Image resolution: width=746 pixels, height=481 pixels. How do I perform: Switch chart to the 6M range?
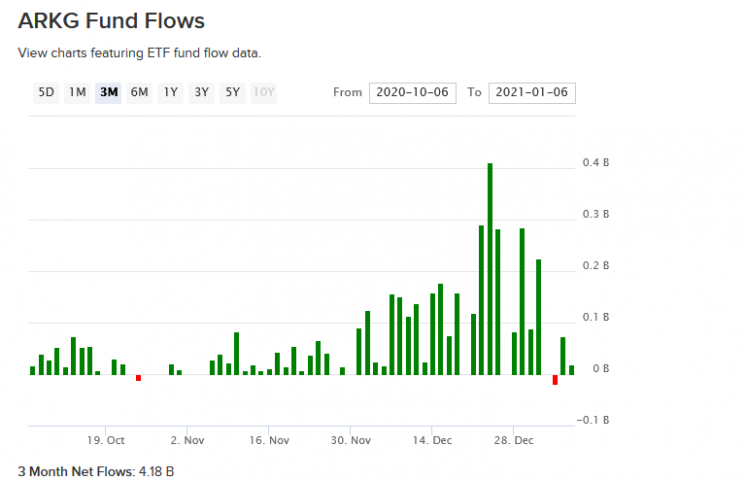pyautogui.click(x=139, y=92)
